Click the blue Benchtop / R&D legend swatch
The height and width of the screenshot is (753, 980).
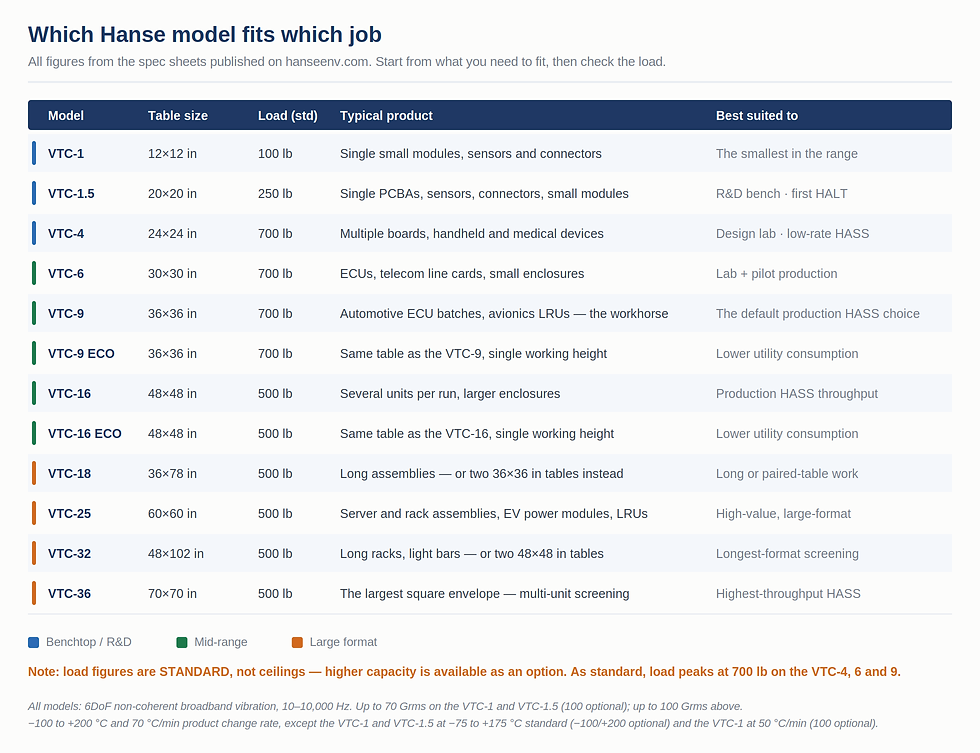(34, 642)
